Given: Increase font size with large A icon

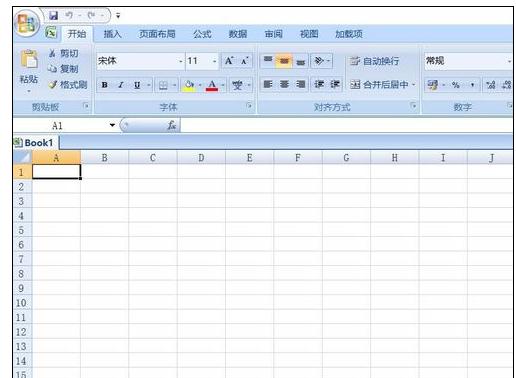Looking at the screenshot, I should 229,61.
